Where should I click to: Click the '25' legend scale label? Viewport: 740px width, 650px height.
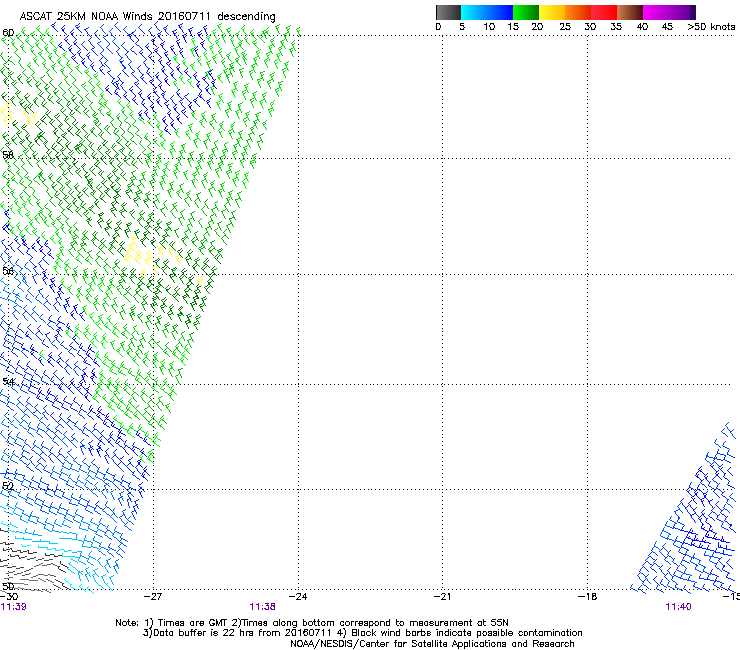tap(565, 27)
